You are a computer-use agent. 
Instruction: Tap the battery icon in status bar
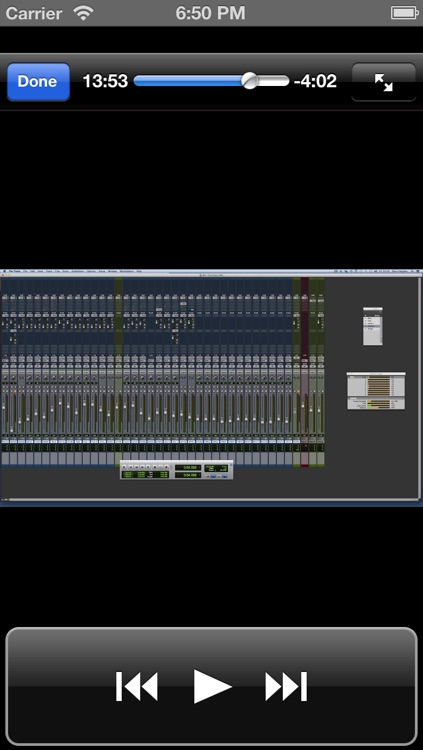405,13
